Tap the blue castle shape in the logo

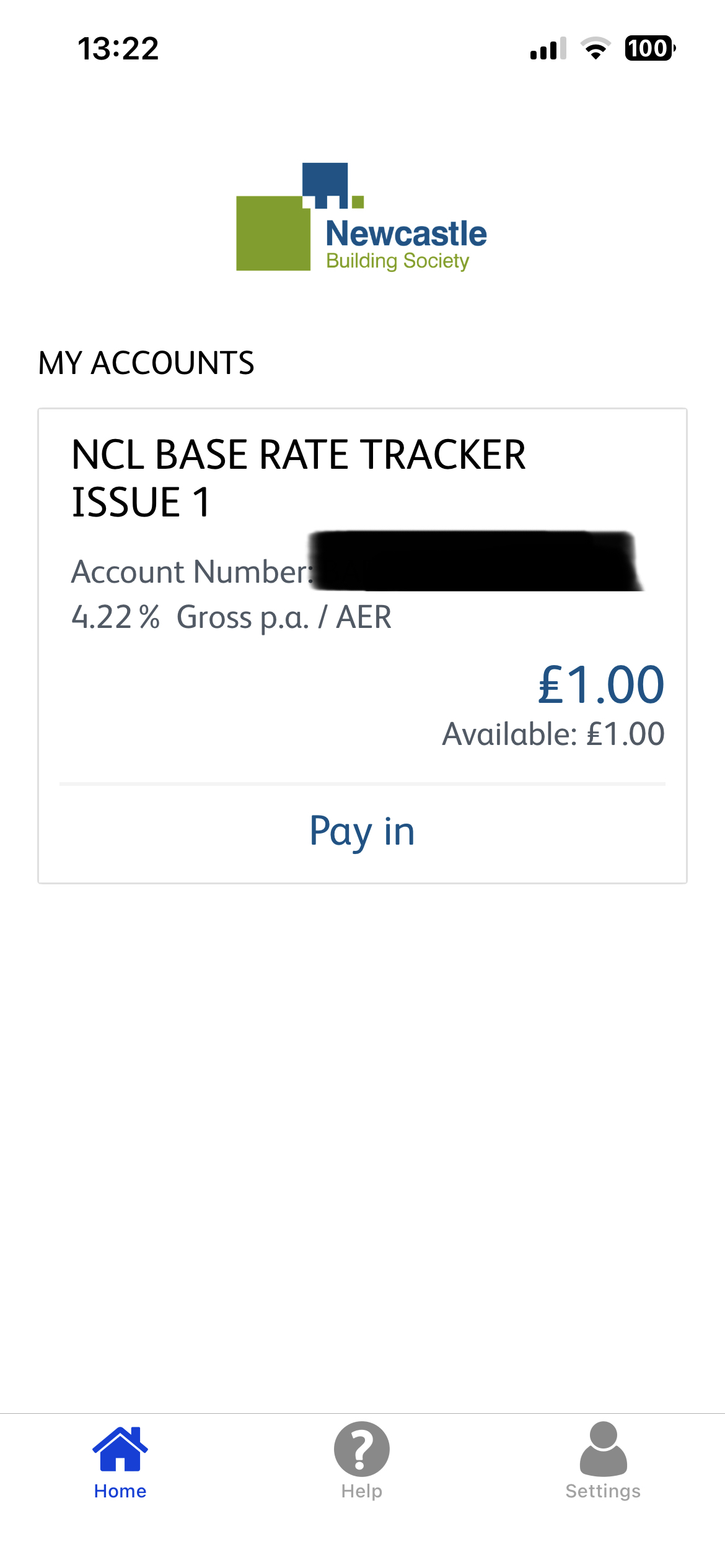pyautogui.click(x=325, y=185)
